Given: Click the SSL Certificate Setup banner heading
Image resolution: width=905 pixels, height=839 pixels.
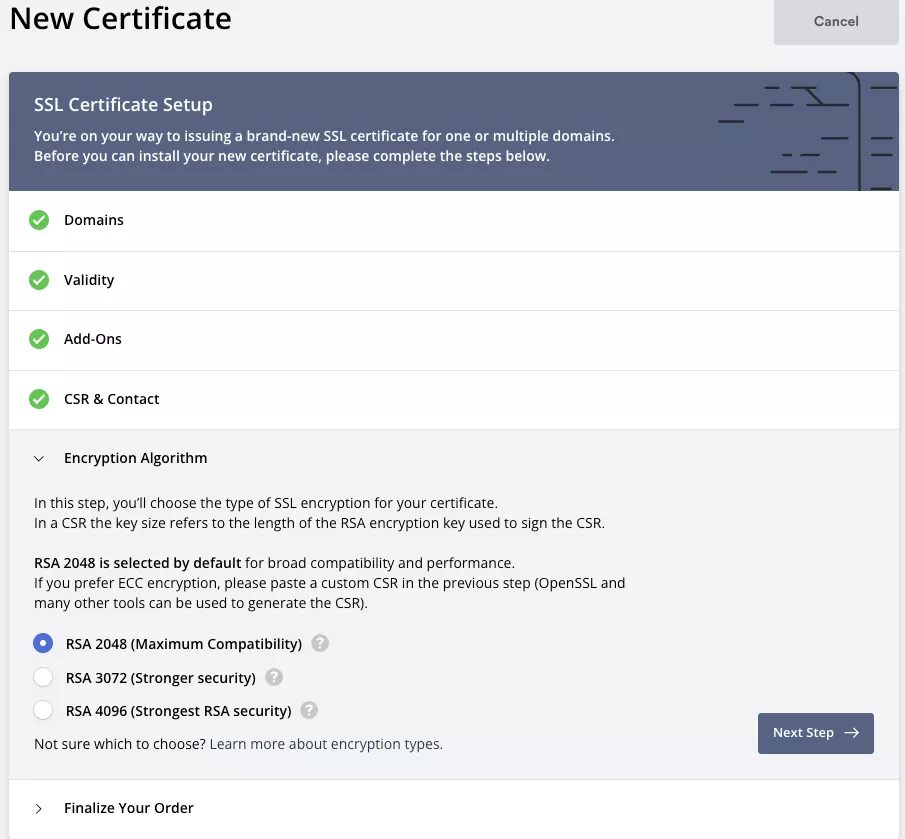Looking at the screenshot, I should tap(123, 104).
